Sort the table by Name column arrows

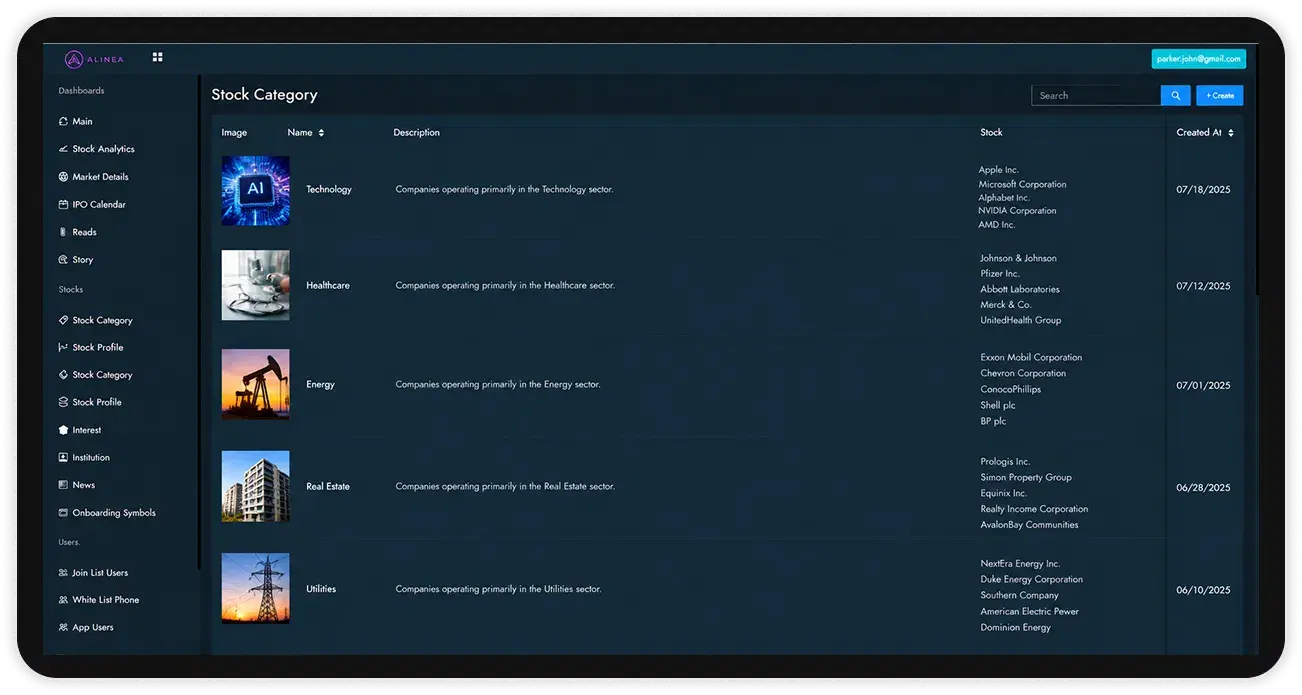321,133
